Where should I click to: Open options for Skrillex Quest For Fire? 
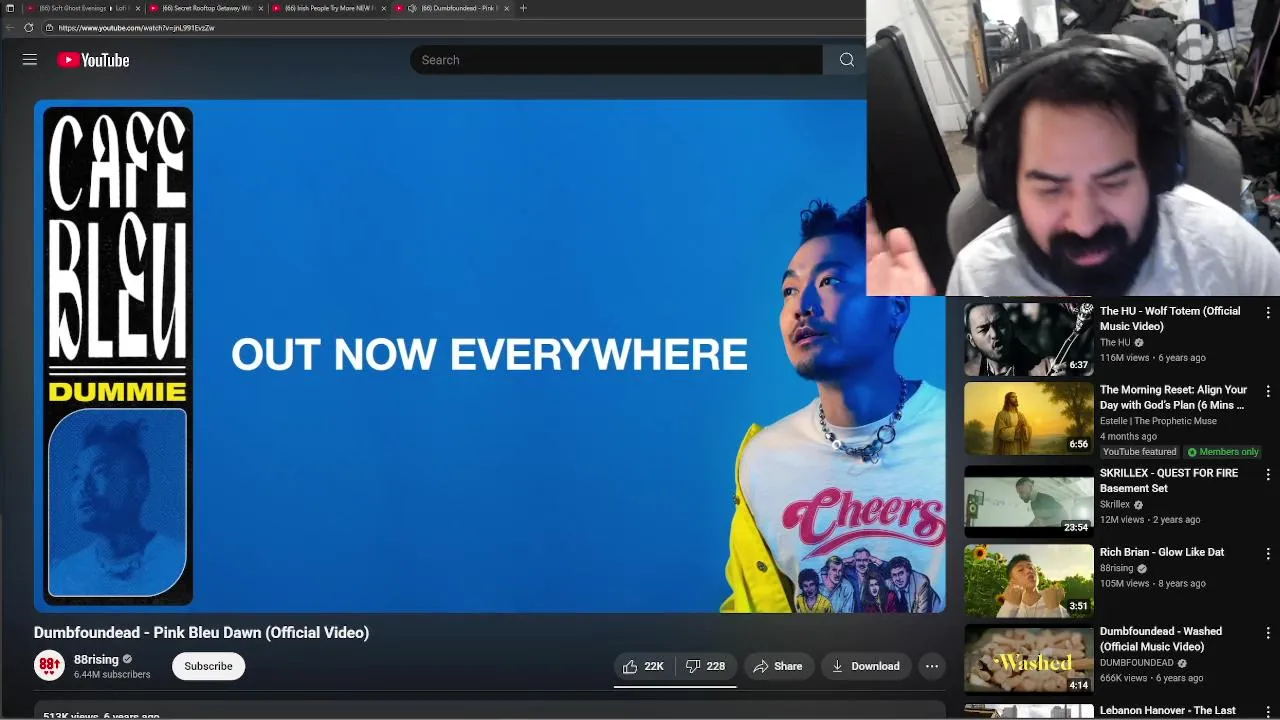point(1268,475)
